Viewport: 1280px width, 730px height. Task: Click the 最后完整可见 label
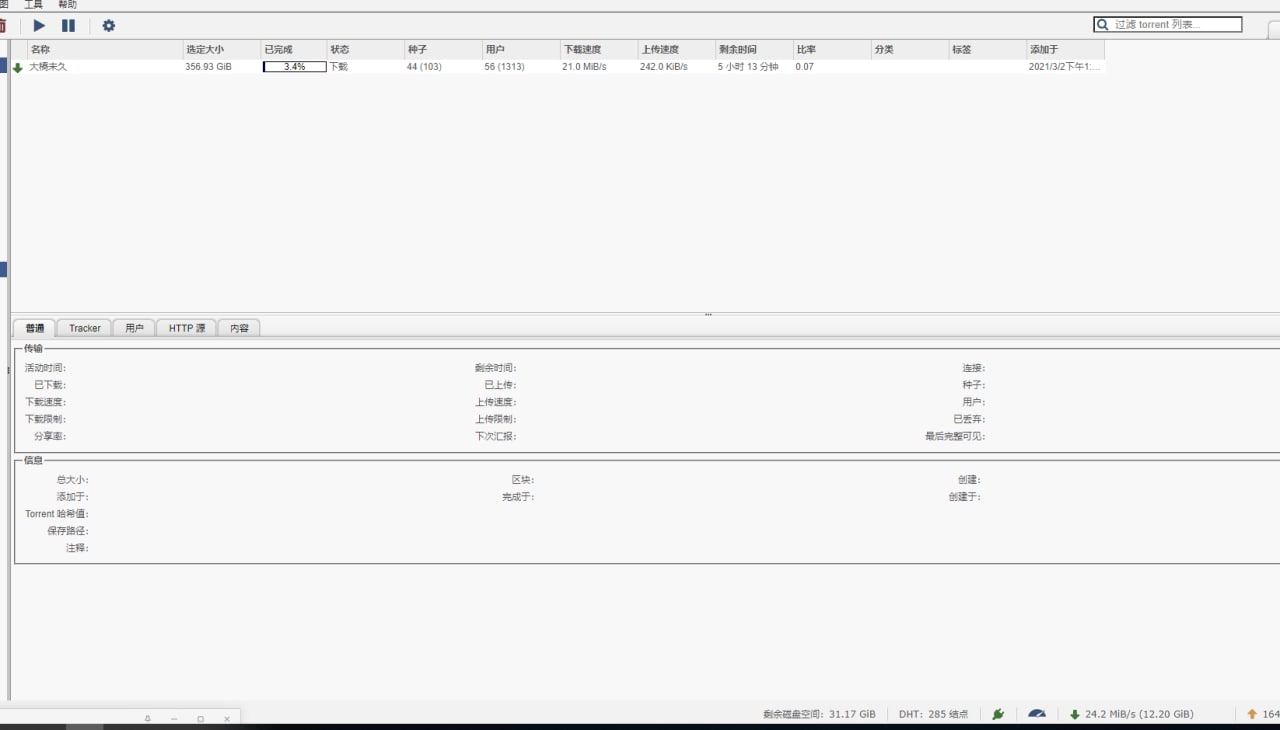(955, 436)
